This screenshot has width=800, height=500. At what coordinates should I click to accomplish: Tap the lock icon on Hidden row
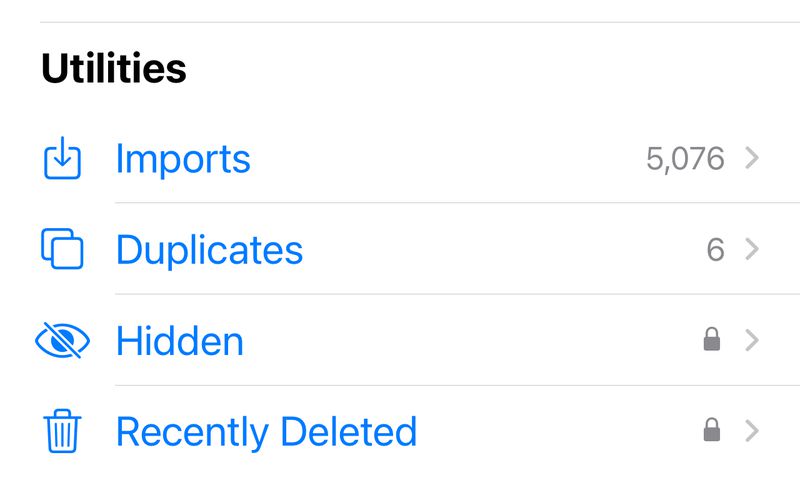(x=711, y=341)
